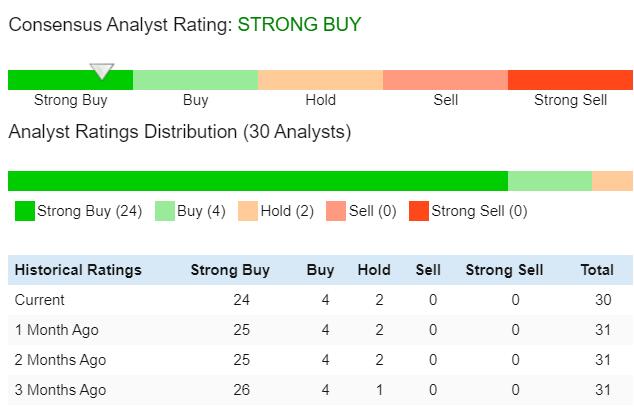Click the Buy light green legend swatch
634x420 pixels.
(x=165, y=211)
